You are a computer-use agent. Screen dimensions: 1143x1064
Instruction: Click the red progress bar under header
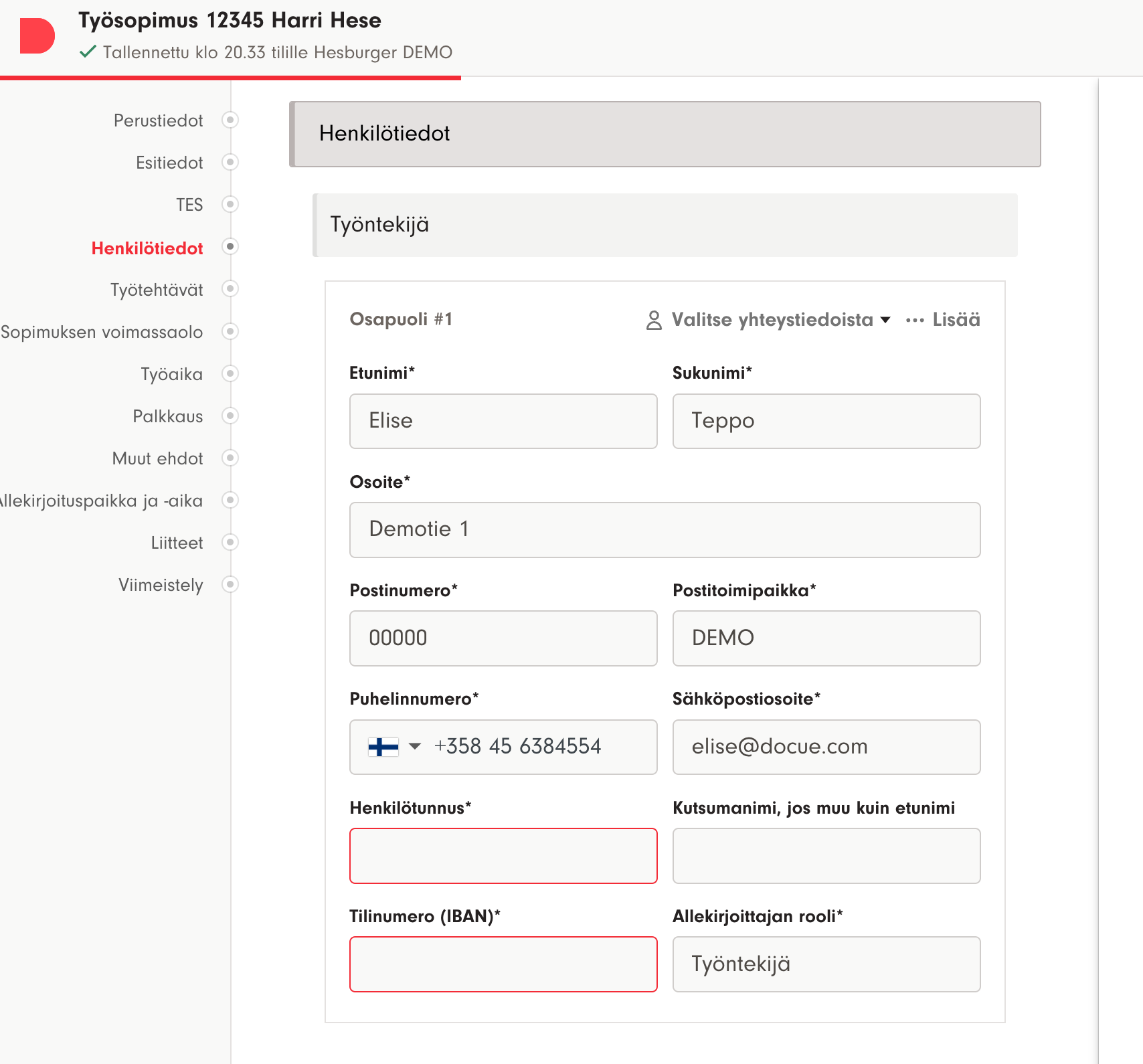tap(230, 78)
